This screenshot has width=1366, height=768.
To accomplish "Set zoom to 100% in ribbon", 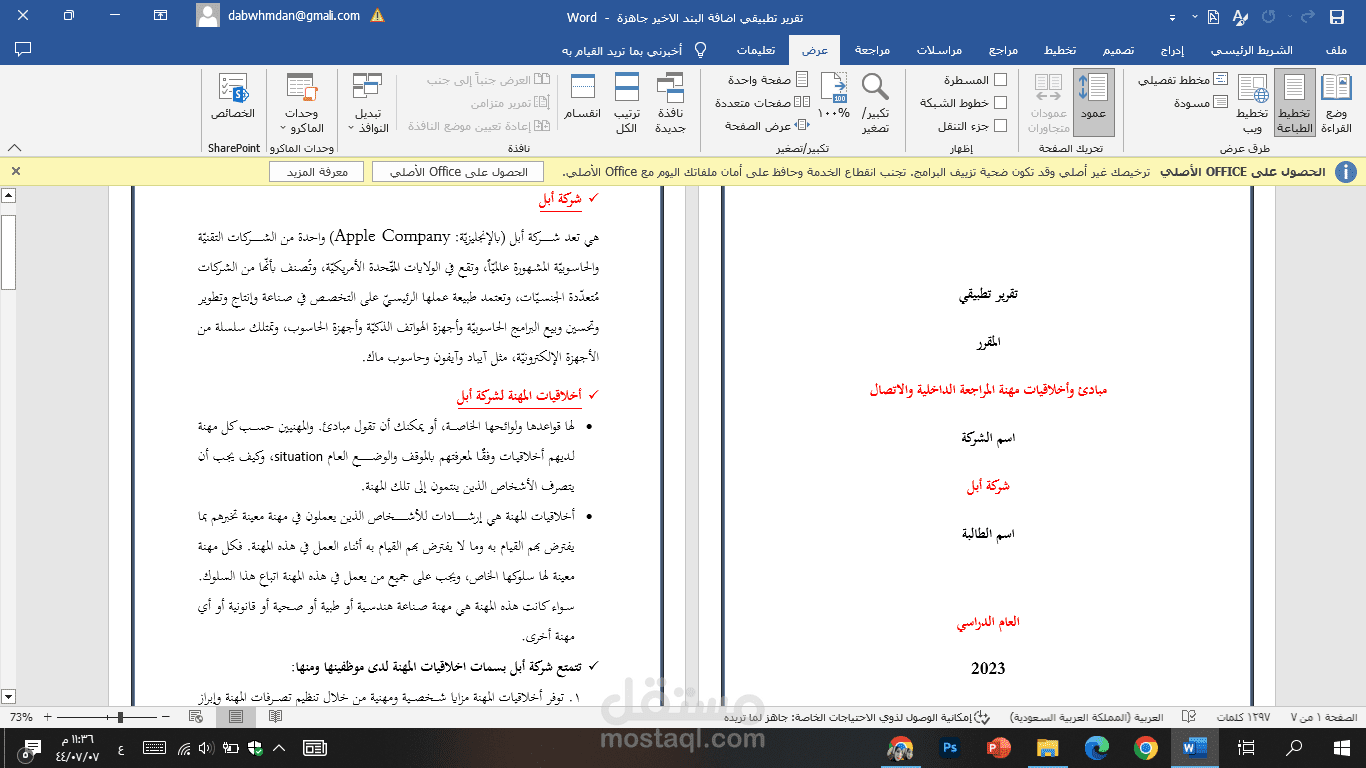I will tap(834, 98).
